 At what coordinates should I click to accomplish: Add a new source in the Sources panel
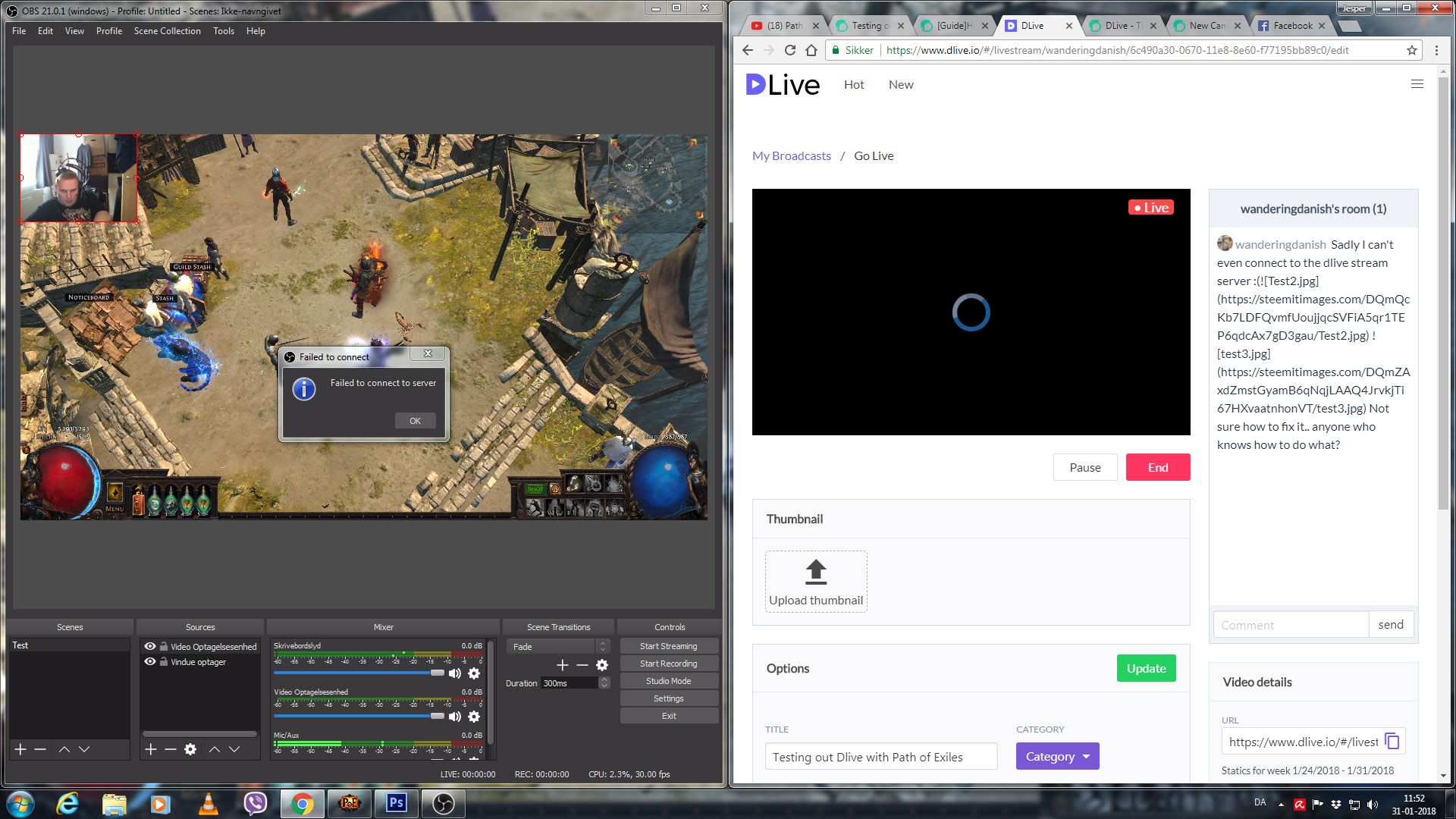pos(151,749)
